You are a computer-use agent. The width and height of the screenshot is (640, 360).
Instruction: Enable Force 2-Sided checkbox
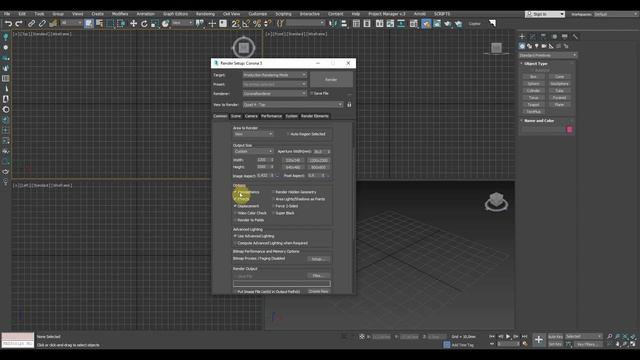coord(273,206)
